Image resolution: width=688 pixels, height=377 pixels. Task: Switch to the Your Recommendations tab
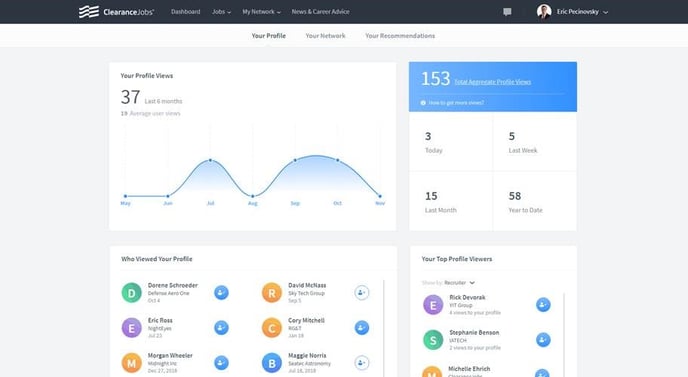[x=400, y=36]
